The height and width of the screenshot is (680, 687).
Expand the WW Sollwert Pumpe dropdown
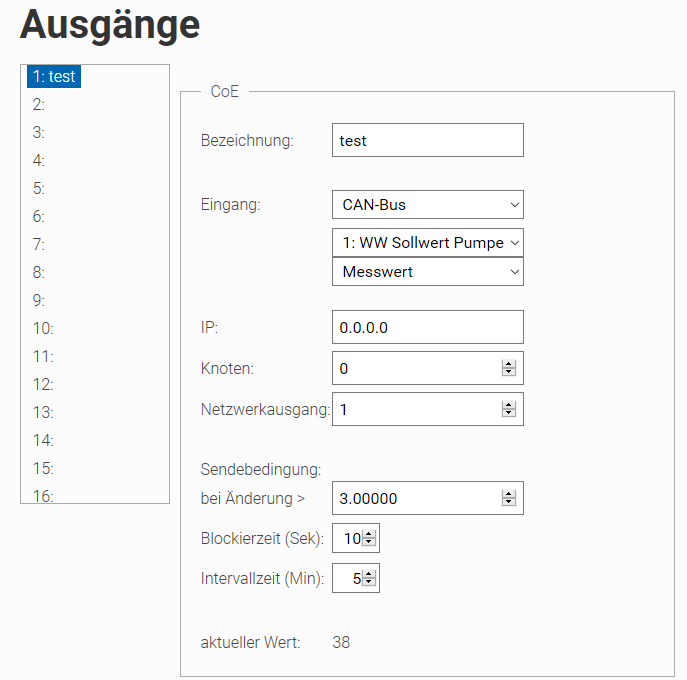[x=427, y=243]
